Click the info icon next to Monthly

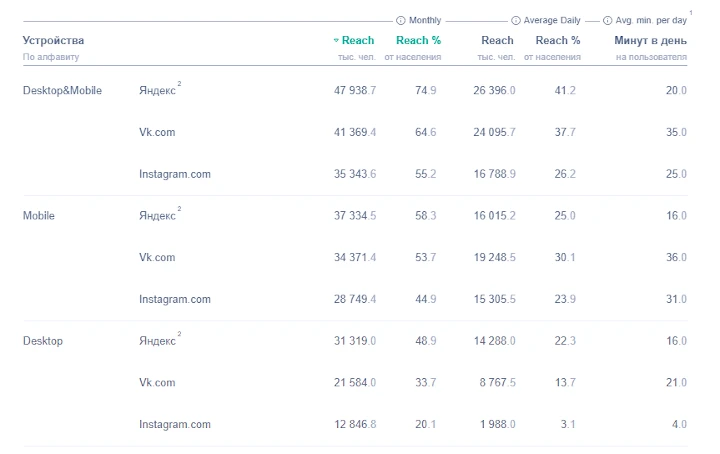401,20
